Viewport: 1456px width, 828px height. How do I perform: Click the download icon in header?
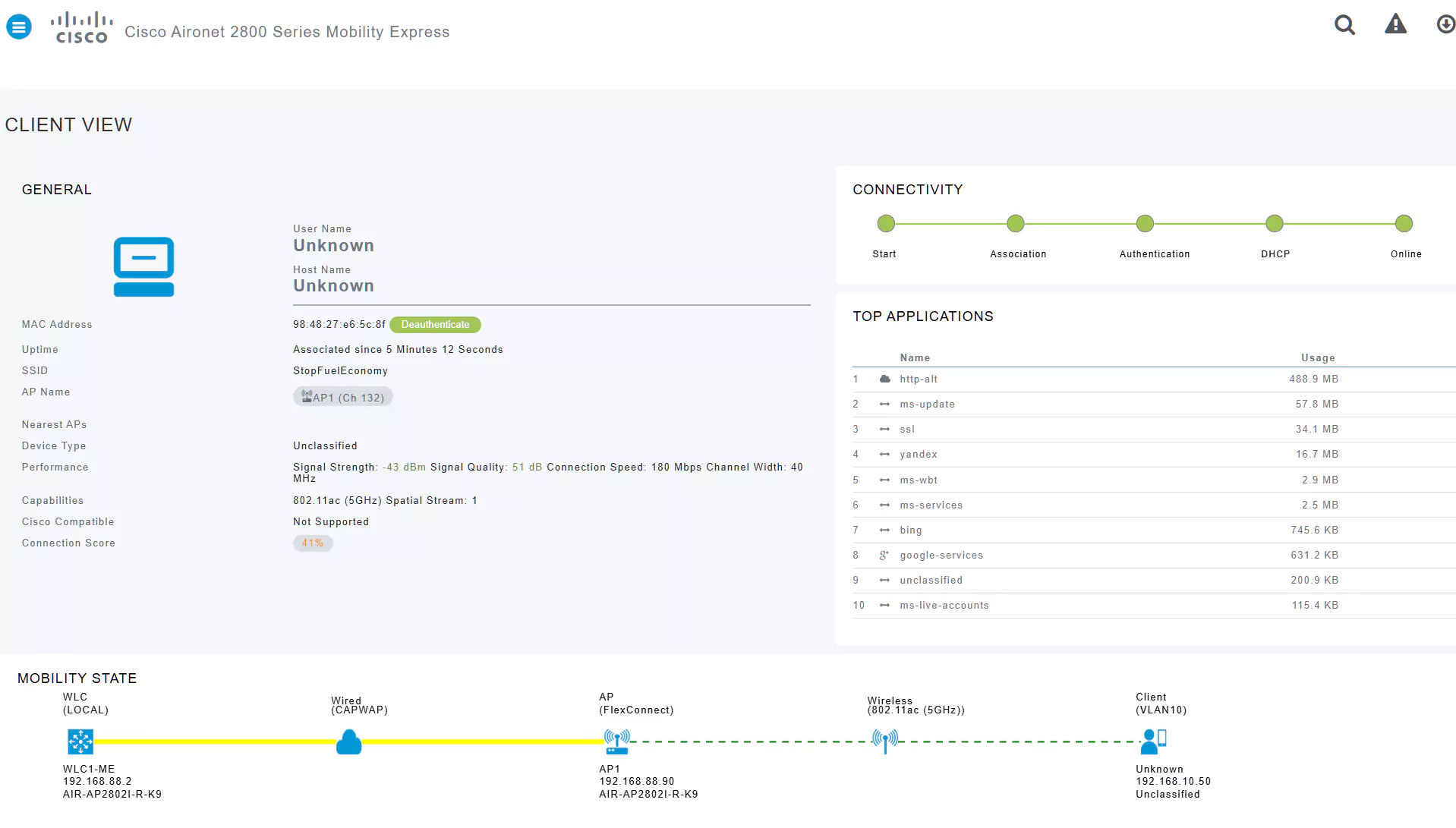pyautogui.click(x=1445, y=25)
